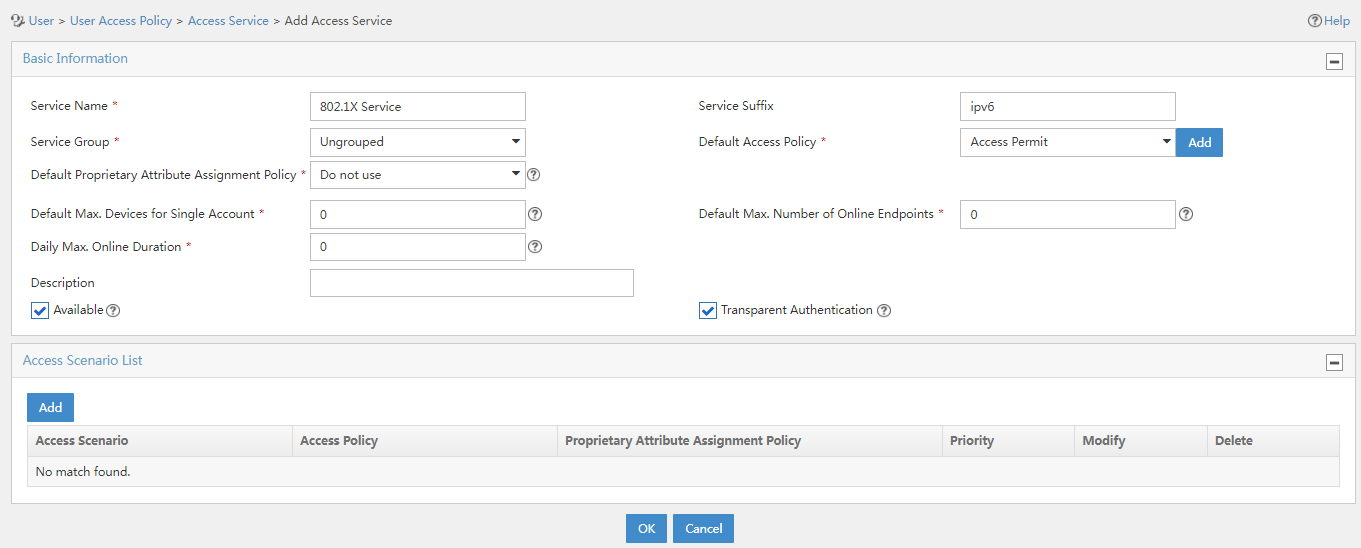View help for Daily Max. Online Duration

pos(535,247)
